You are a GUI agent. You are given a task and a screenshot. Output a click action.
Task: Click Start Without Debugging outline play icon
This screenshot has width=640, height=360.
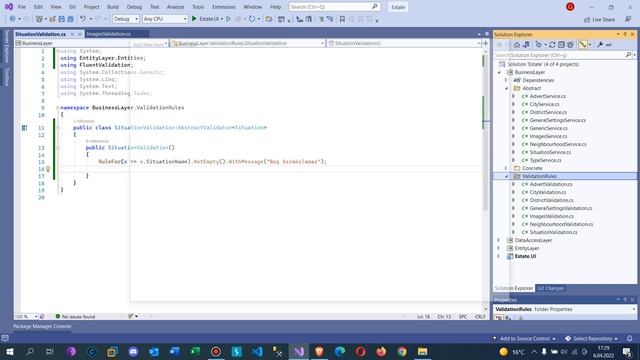tap(229, 19)
